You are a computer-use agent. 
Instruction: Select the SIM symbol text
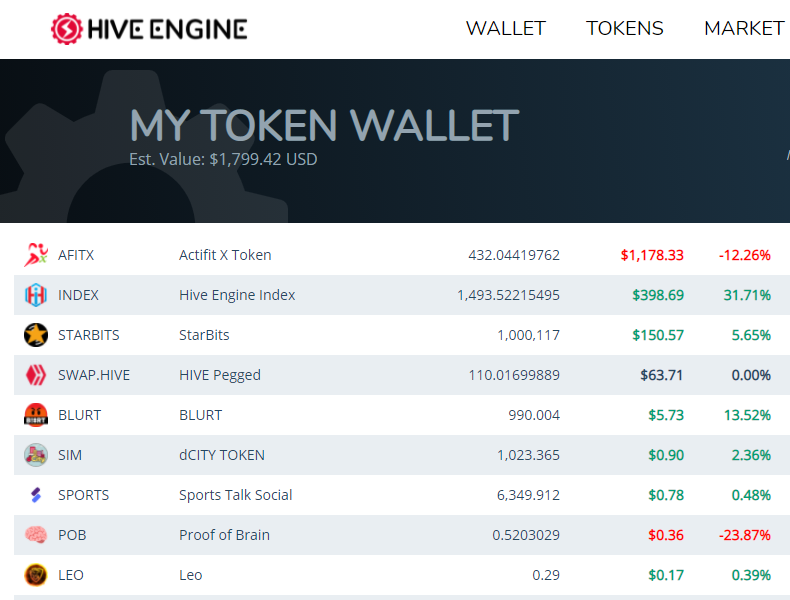[70, 455]
